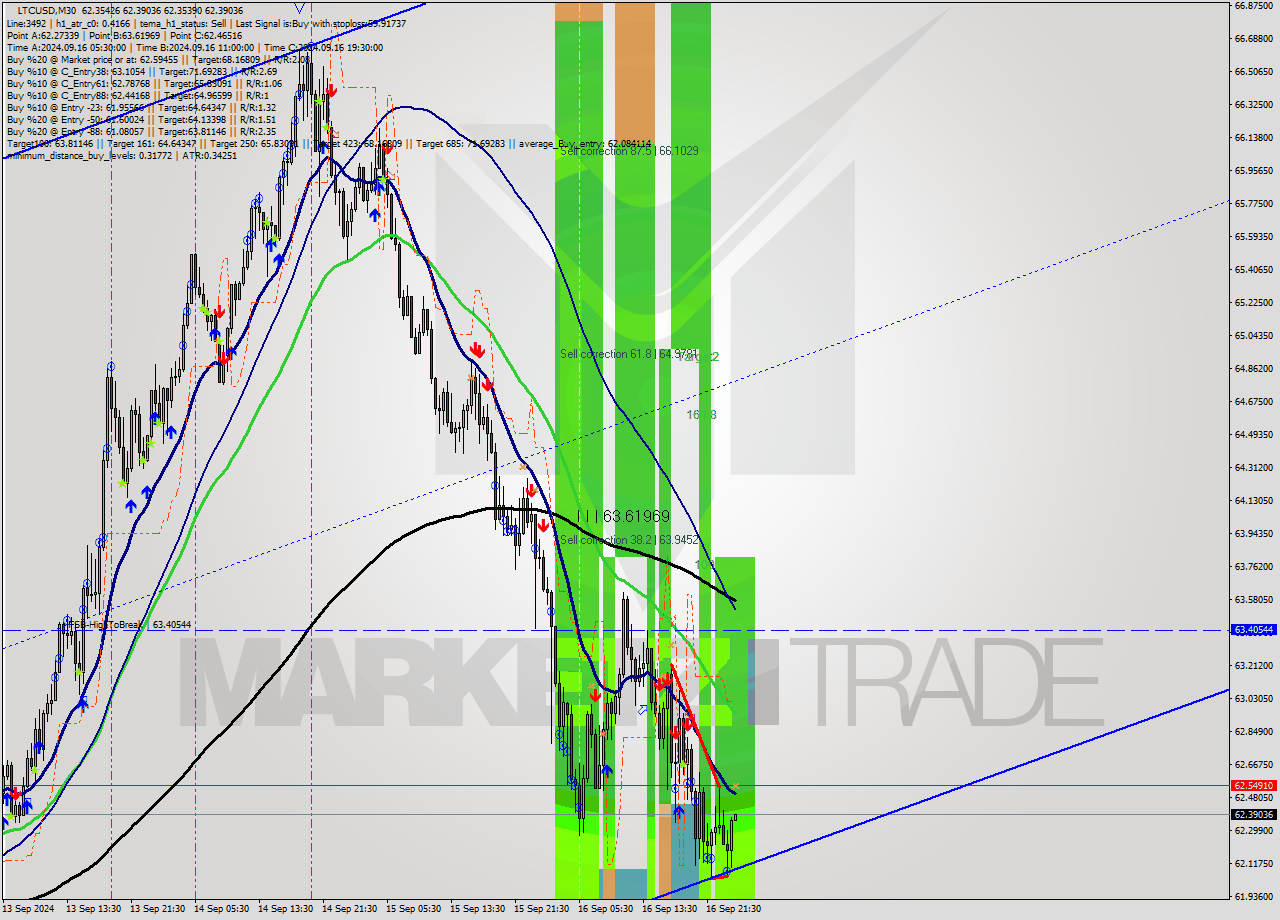The width and height of the screenshot is (1280, 920).
Task: Click '16 Sep 05:30' time axis label
Action: coord(606,909)
